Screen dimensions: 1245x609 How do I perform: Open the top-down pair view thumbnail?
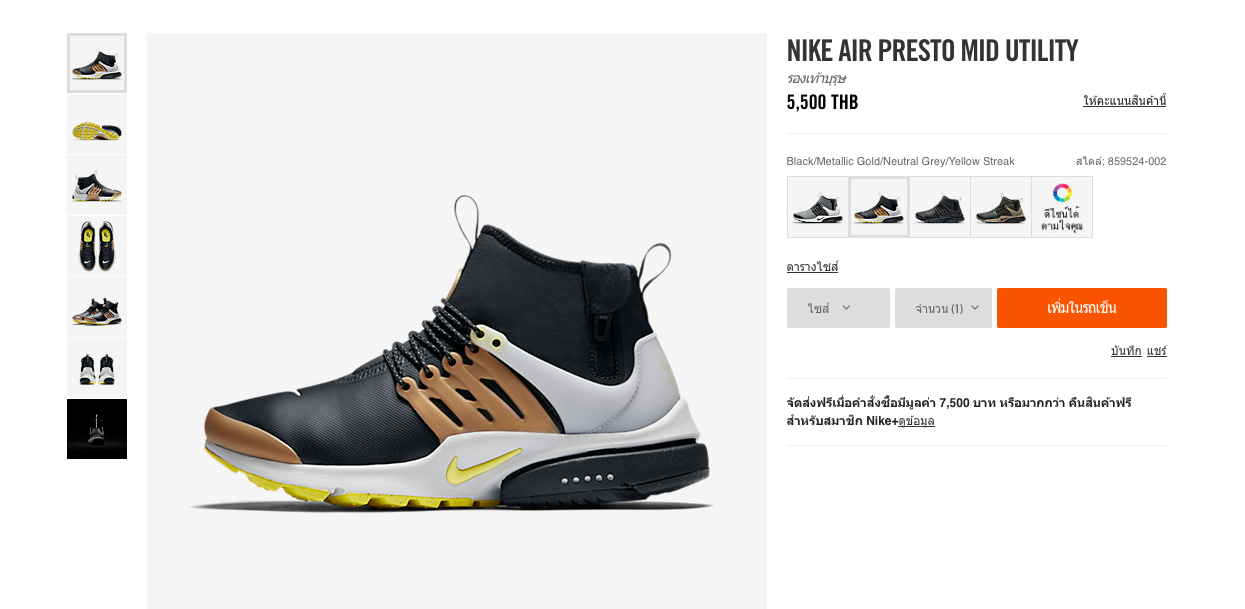(x=97, y=247)
